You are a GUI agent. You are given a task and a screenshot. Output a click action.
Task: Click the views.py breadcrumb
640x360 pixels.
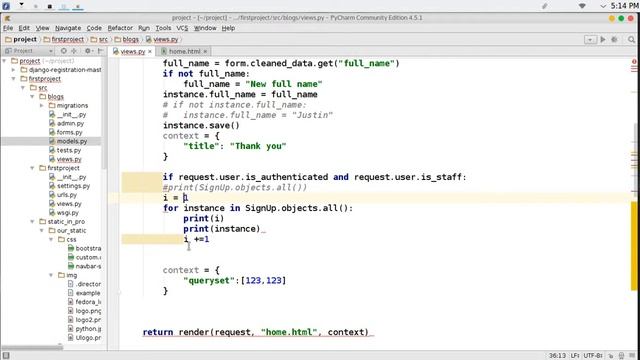[x=162, y=40]
